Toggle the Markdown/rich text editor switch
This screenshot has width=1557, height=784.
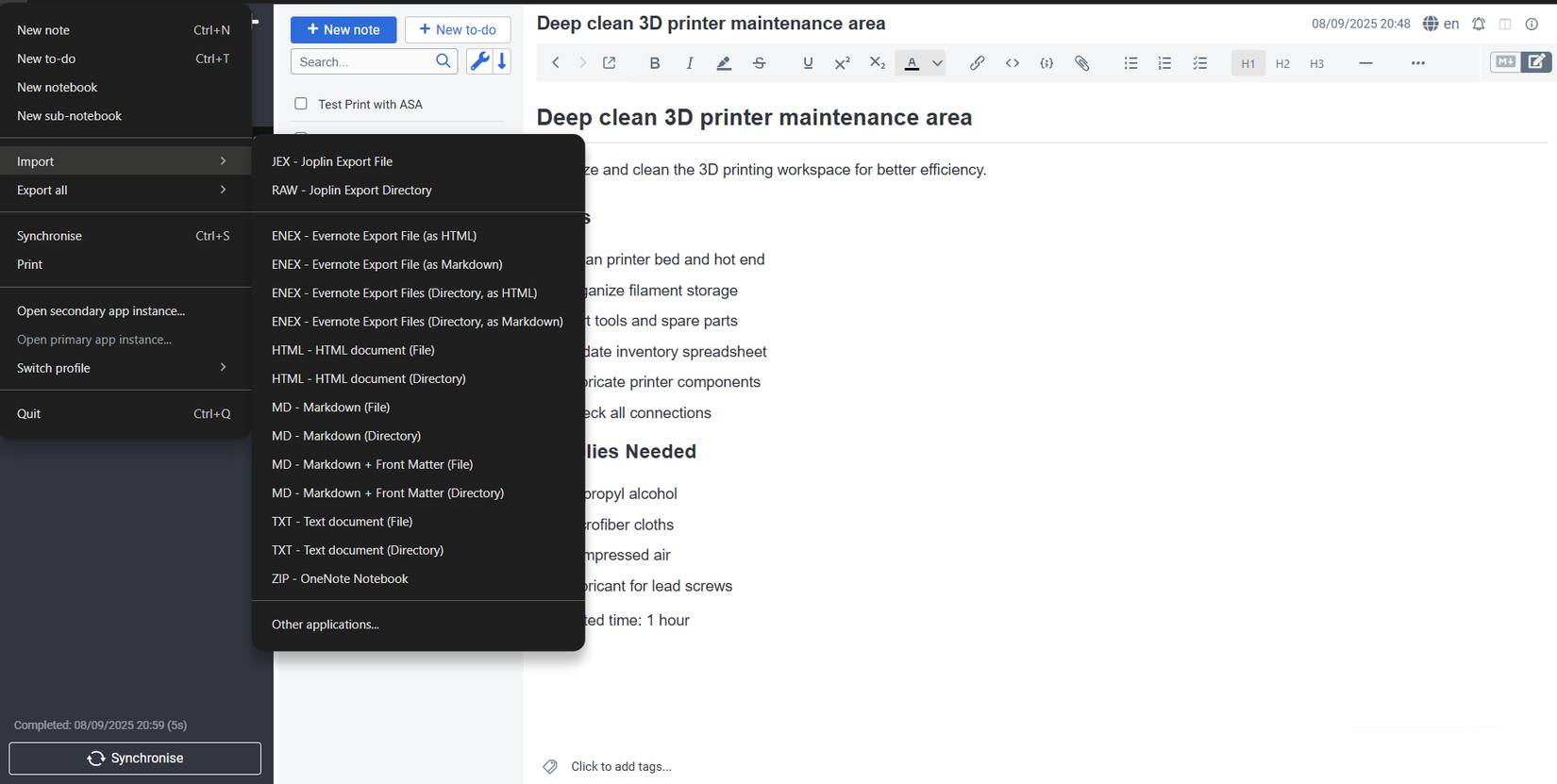point(1520,62)
